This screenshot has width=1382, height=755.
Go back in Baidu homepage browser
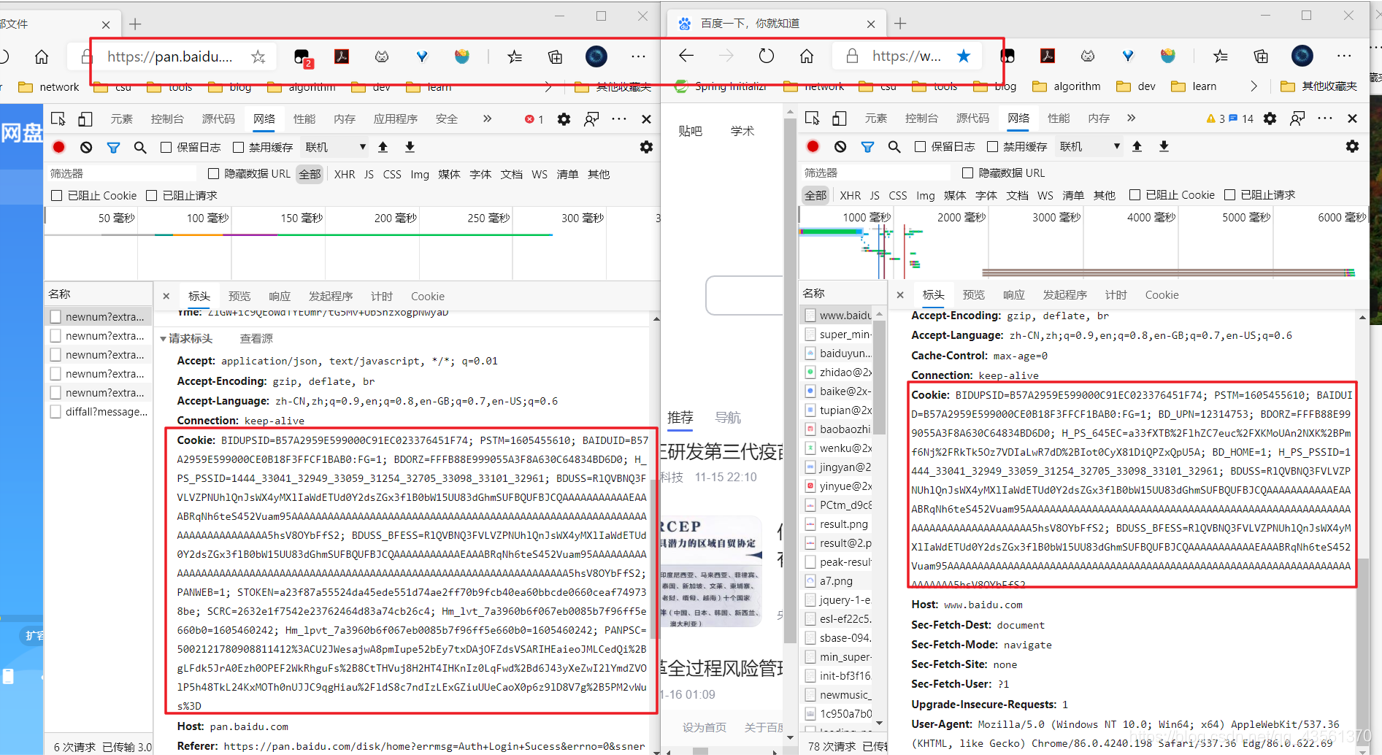686,56
